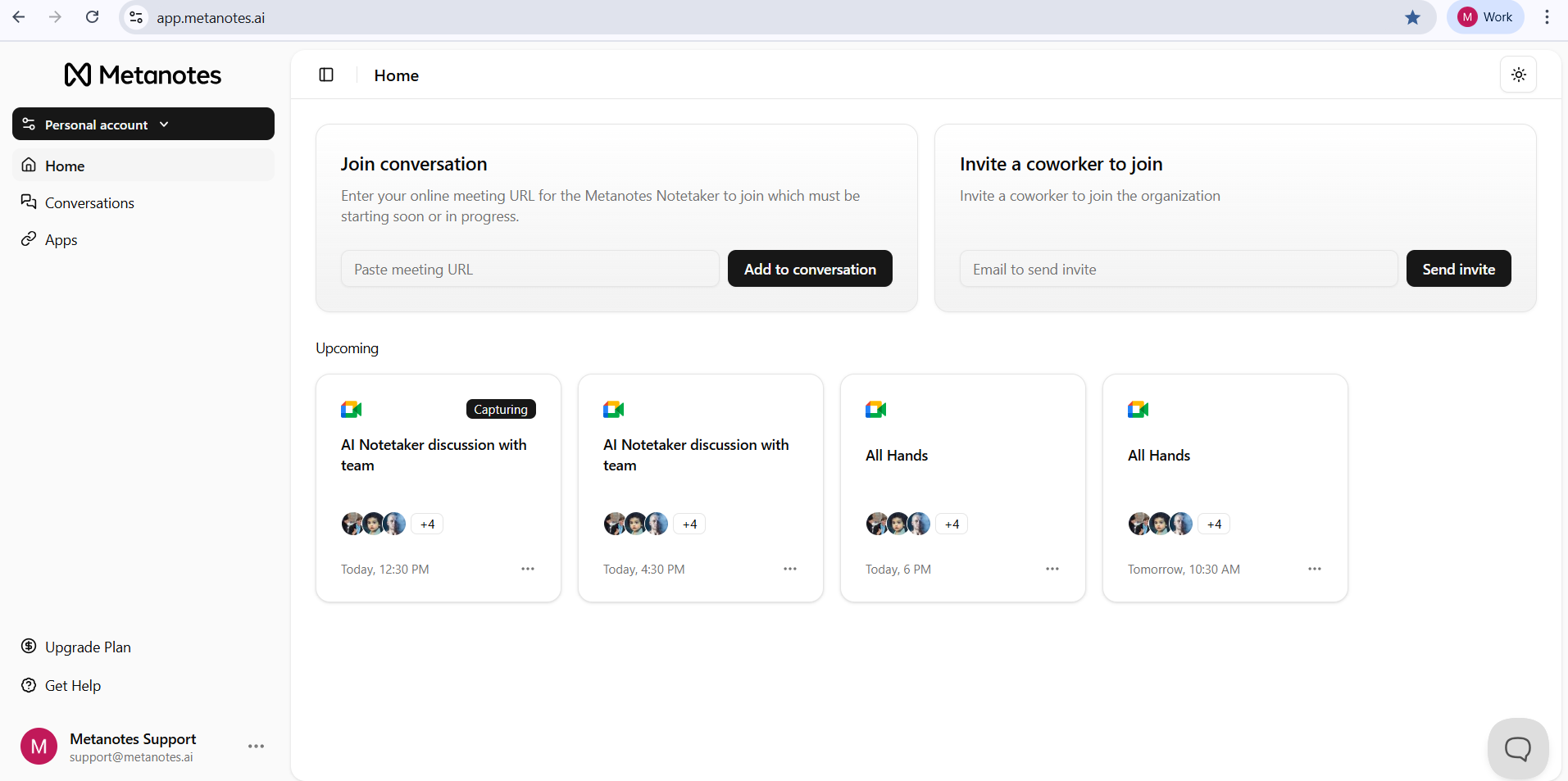Open the All Hands Tomorrow 10:30 AM title
This screenshot has height=781, width=1568.
click(x=1159, y=455)
